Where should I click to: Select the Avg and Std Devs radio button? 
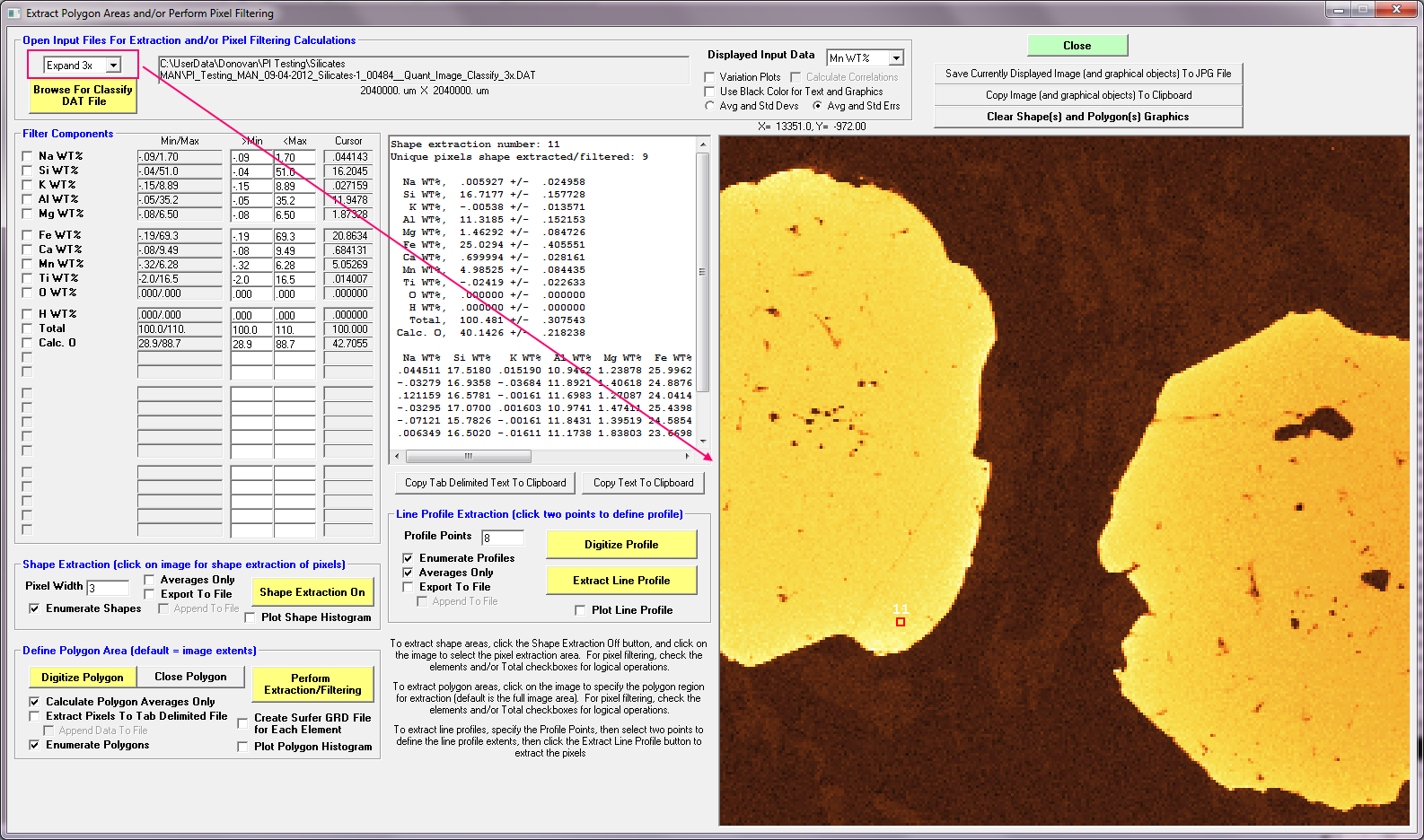click(x=709, y=106)
